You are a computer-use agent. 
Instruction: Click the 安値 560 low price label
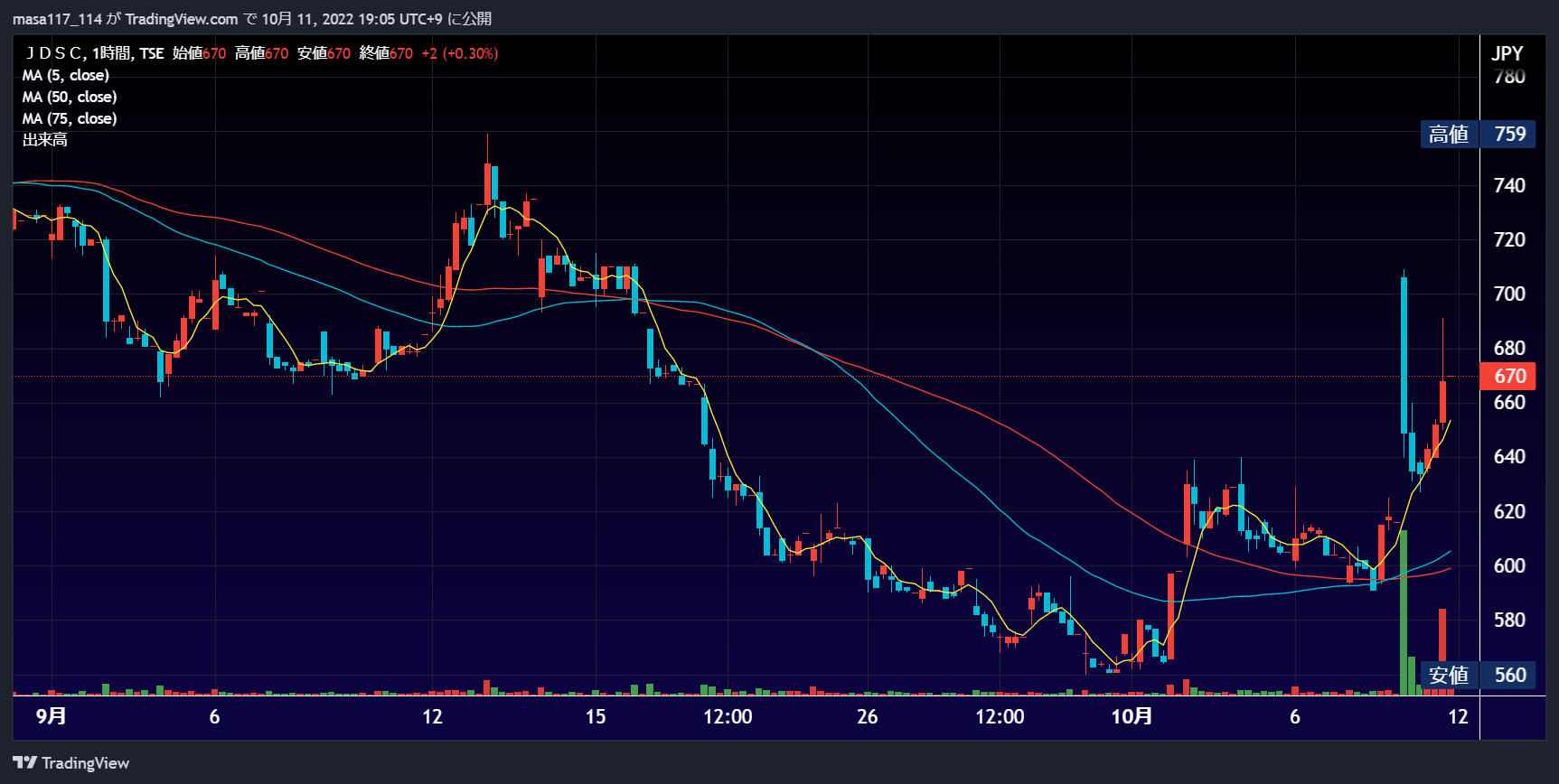1478,675
